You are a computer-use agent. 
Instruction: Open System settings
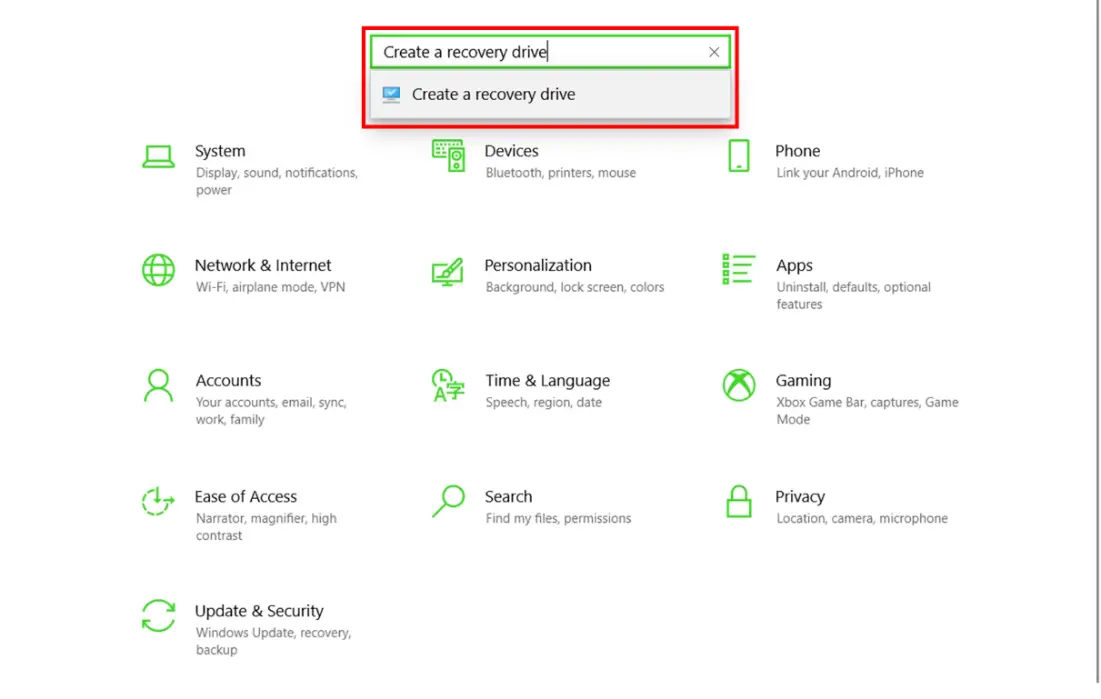219,151
